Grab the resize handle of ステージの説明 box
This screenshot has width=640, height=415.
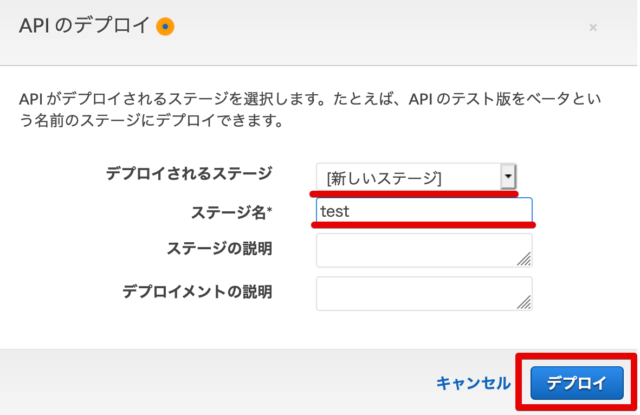[x=524, y=259]
